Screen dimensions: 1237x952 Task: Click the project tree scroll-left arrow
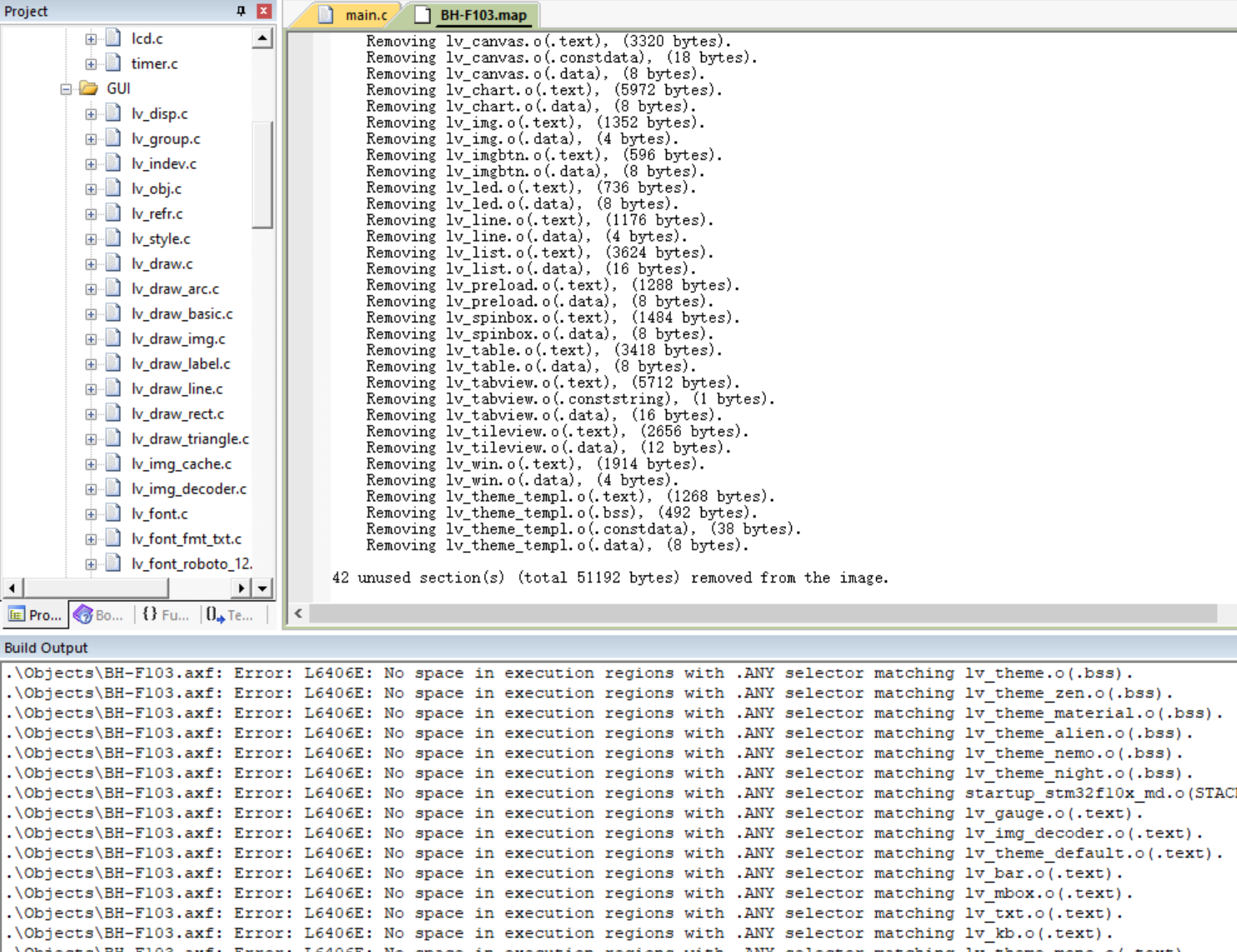coord(12,588)
